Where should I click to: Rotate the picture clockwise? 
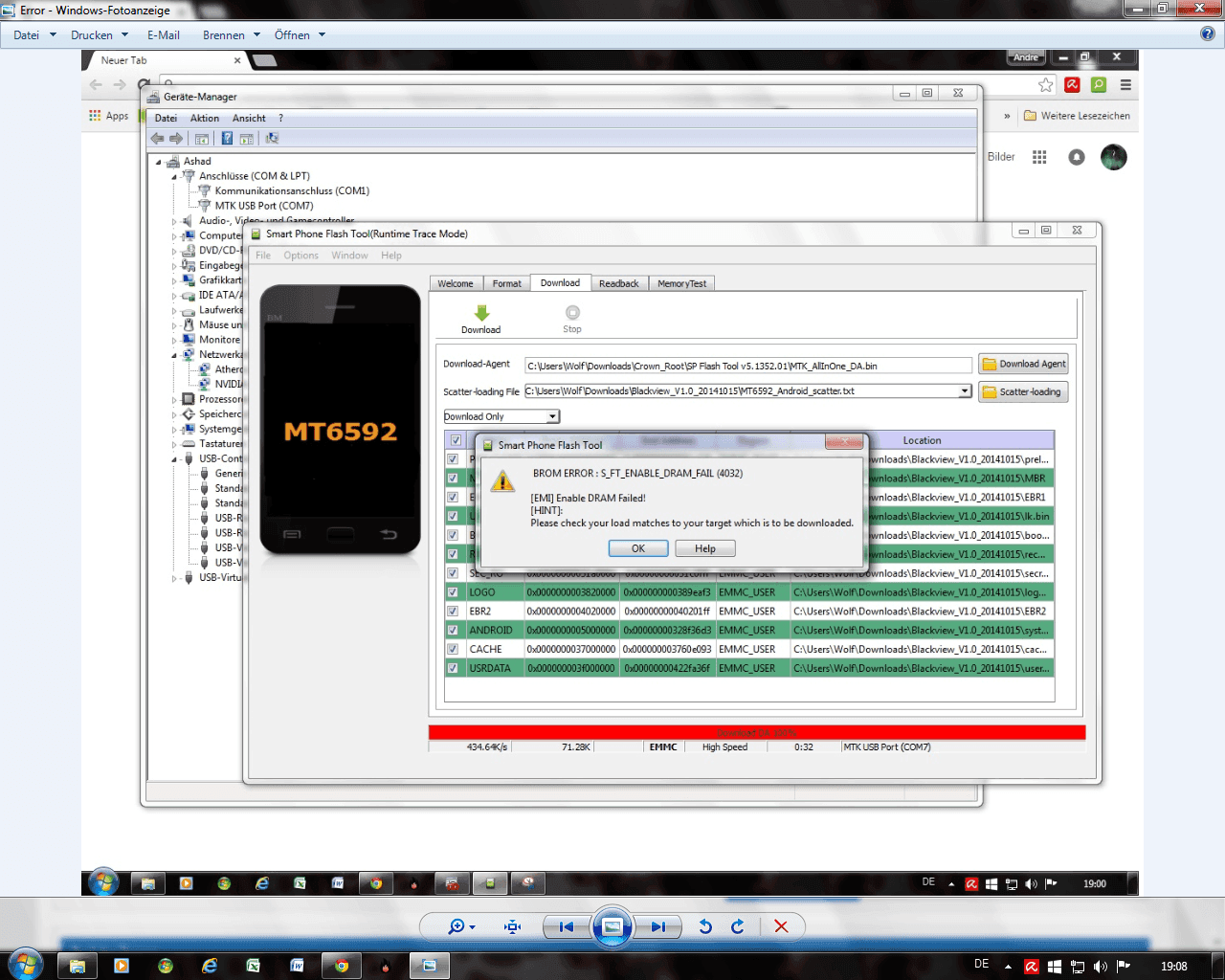tap(738, 926)
